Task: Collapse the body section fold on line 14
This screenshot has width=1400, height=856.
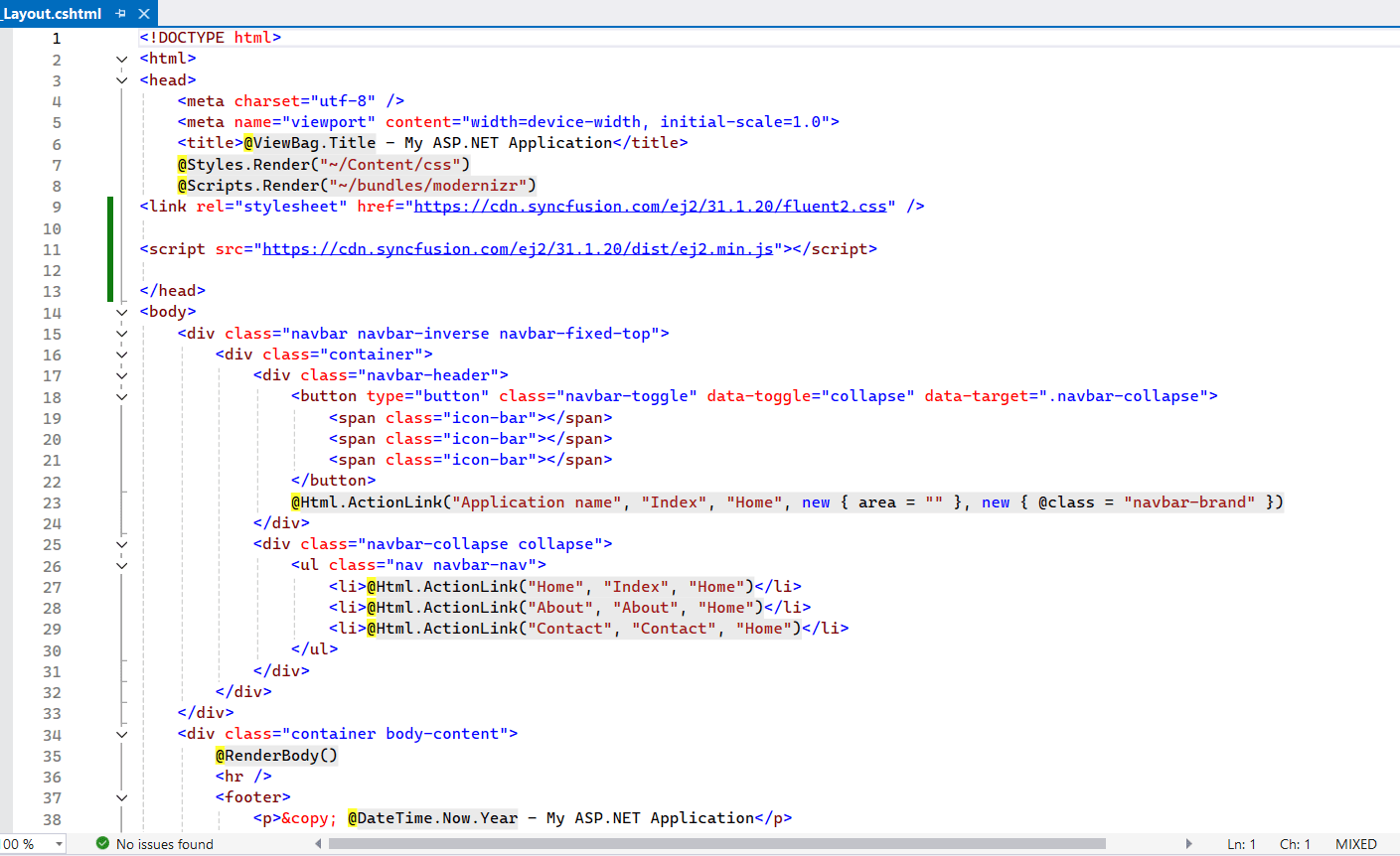Action: click(x=121, y=312)
